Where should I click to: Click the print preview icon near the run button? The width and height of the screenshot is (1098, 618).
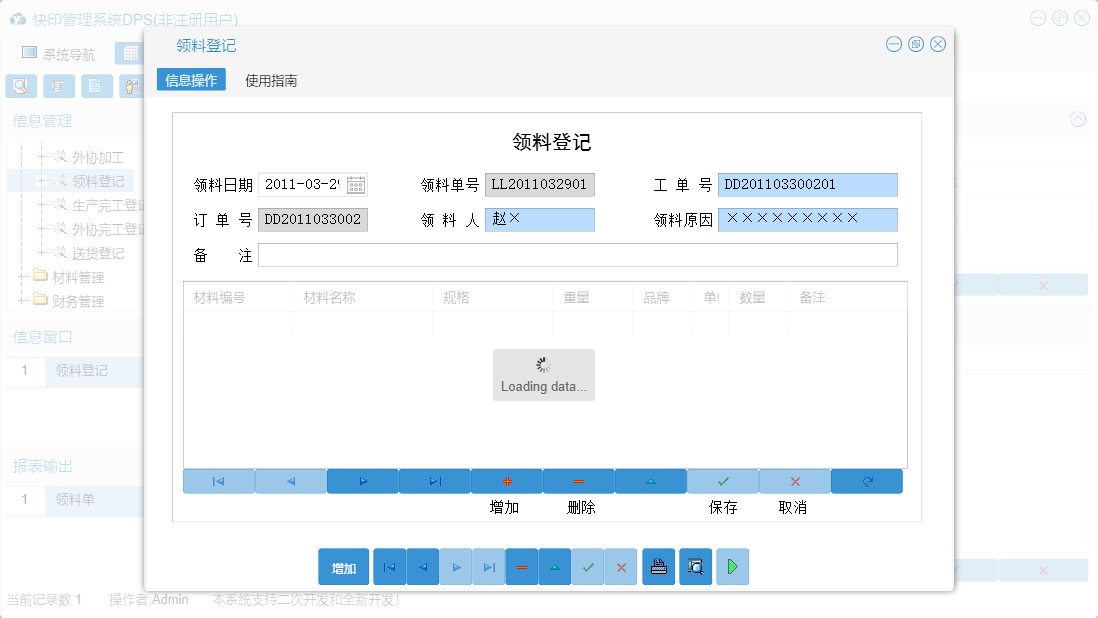[695, 567]
